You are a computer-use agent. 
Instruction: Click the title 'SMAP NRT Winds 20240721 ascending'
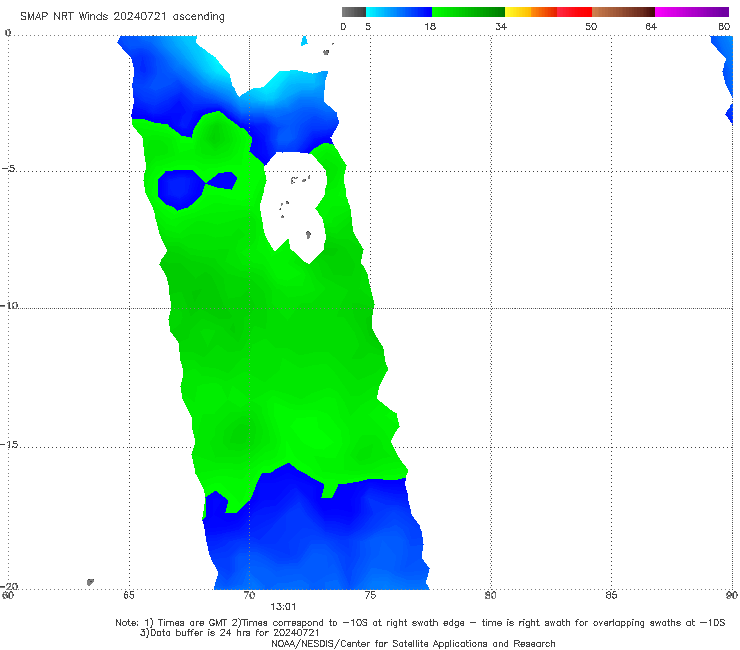click(x=122, y=16)
